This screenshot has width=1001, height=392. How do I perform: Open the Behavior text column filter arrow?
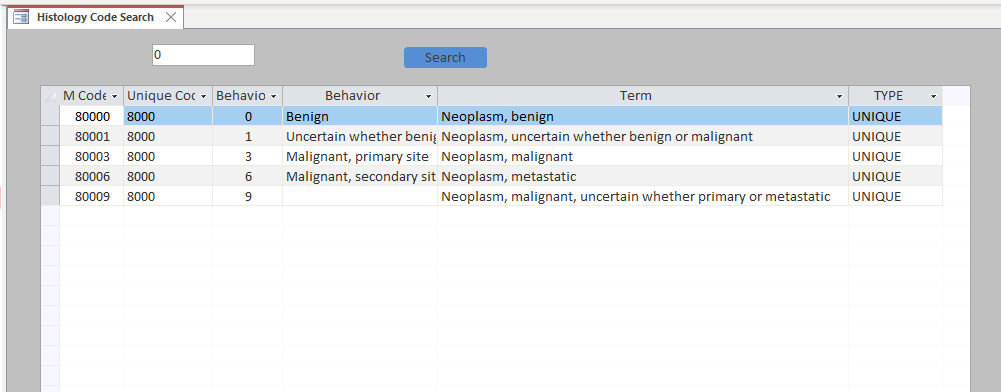(x=428, y=96)
